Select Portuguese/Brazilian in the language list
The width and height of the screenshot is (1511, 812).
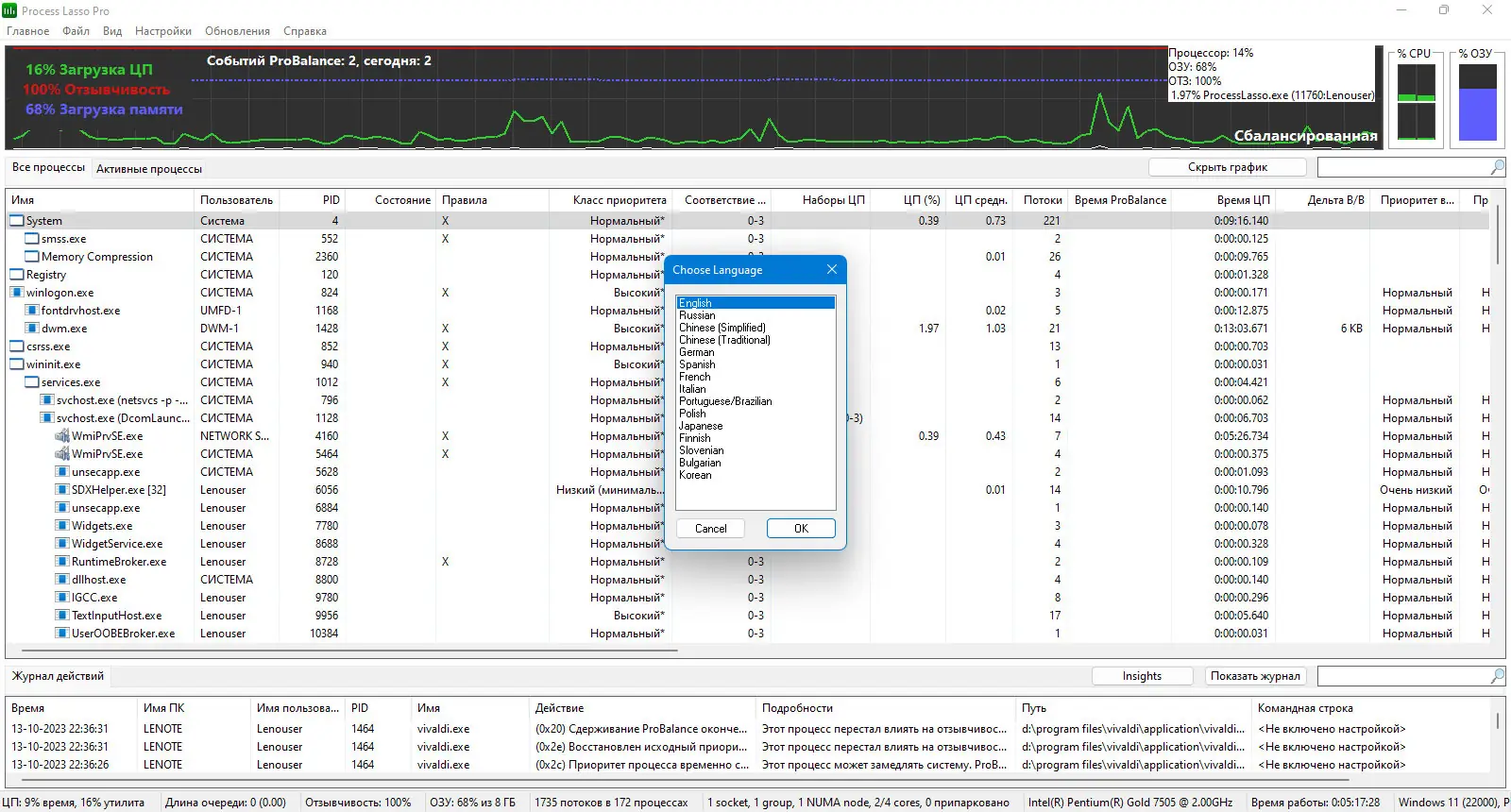755,401
